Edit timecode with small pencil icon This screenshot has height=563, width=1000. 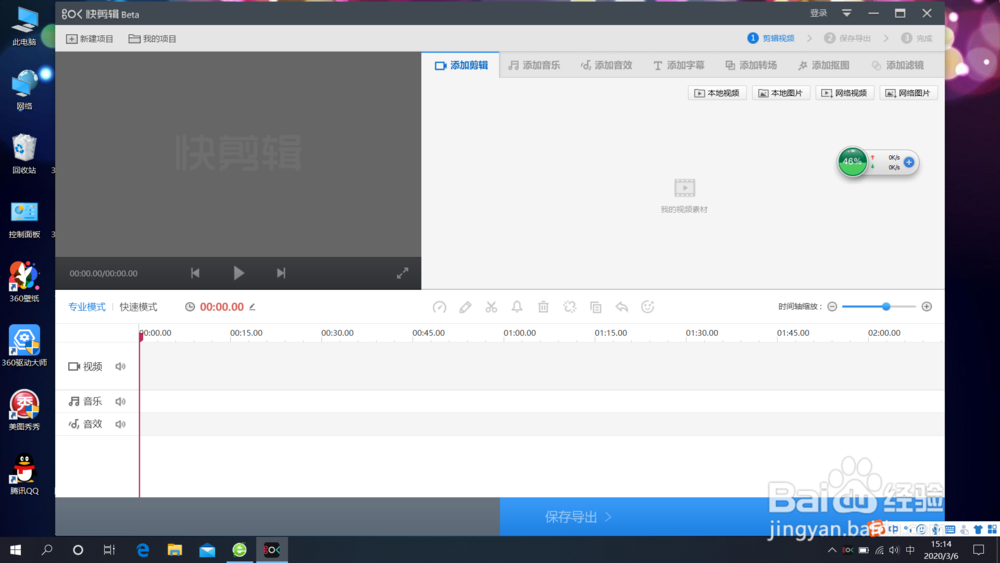tap(253, 307)
